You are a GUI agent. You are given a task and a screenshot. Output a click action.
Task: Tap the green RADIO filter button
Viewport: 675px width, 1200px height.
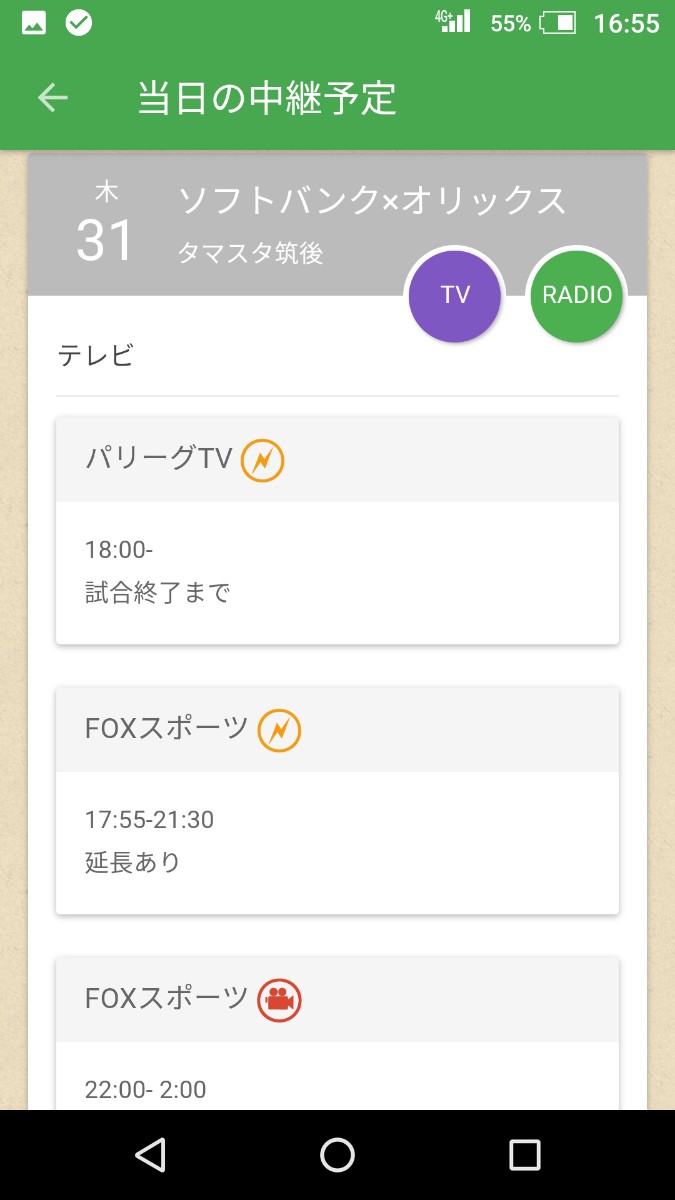577,295
